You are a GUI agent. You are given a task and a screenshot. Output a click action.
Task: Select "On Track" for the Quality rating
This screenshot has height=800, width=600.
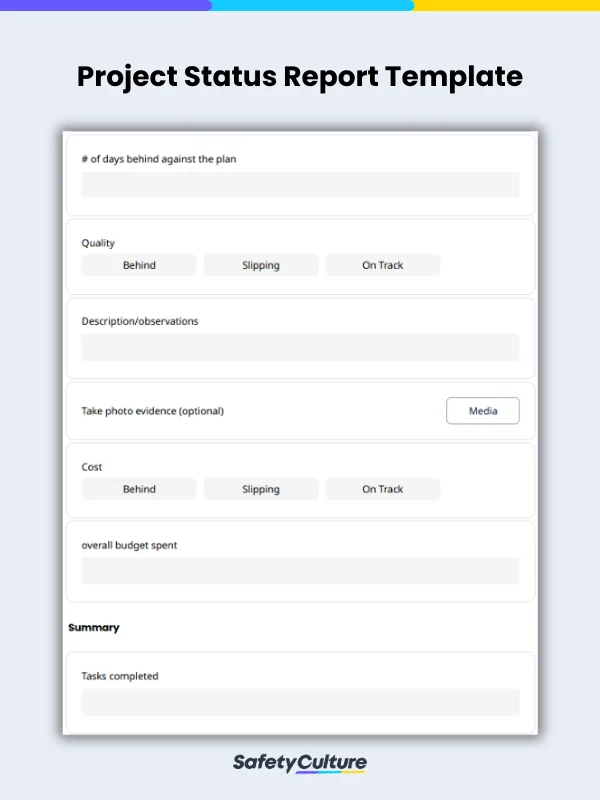(x=382, y=265)
